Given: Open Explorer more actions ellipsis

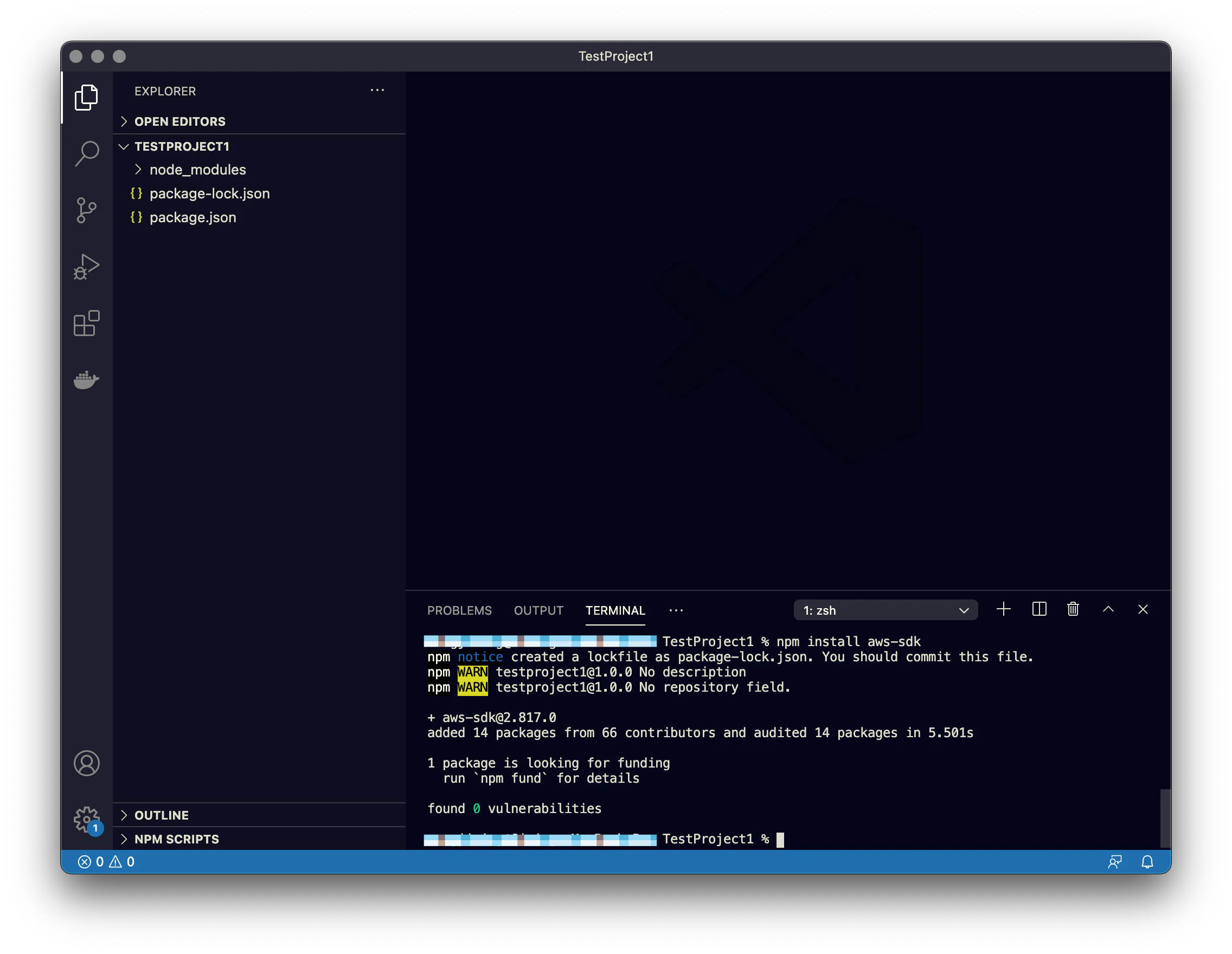Looking at the screenshot, I should click(377, 90).
